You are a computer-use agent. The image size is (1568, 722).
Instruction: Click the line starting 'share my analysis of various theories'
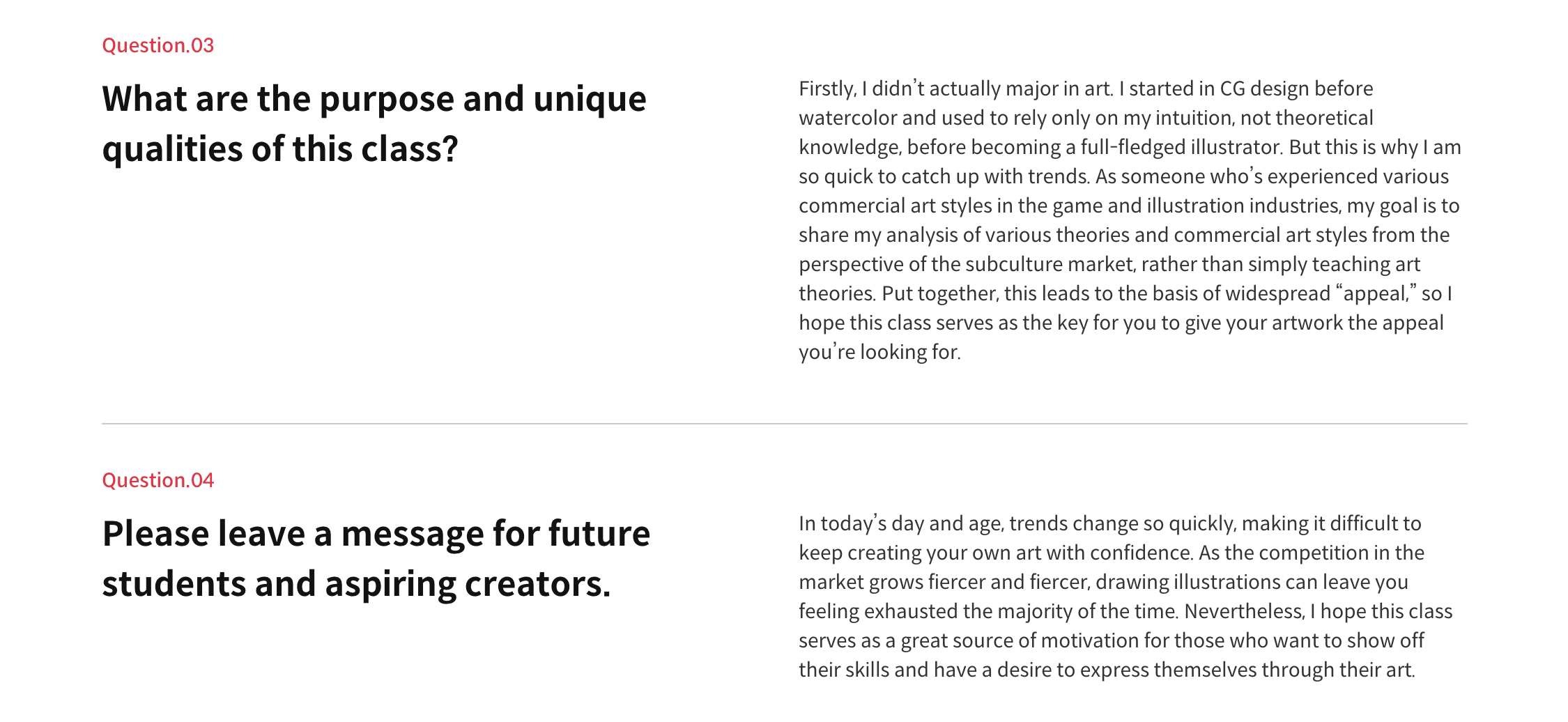(x=1124, y=235)
